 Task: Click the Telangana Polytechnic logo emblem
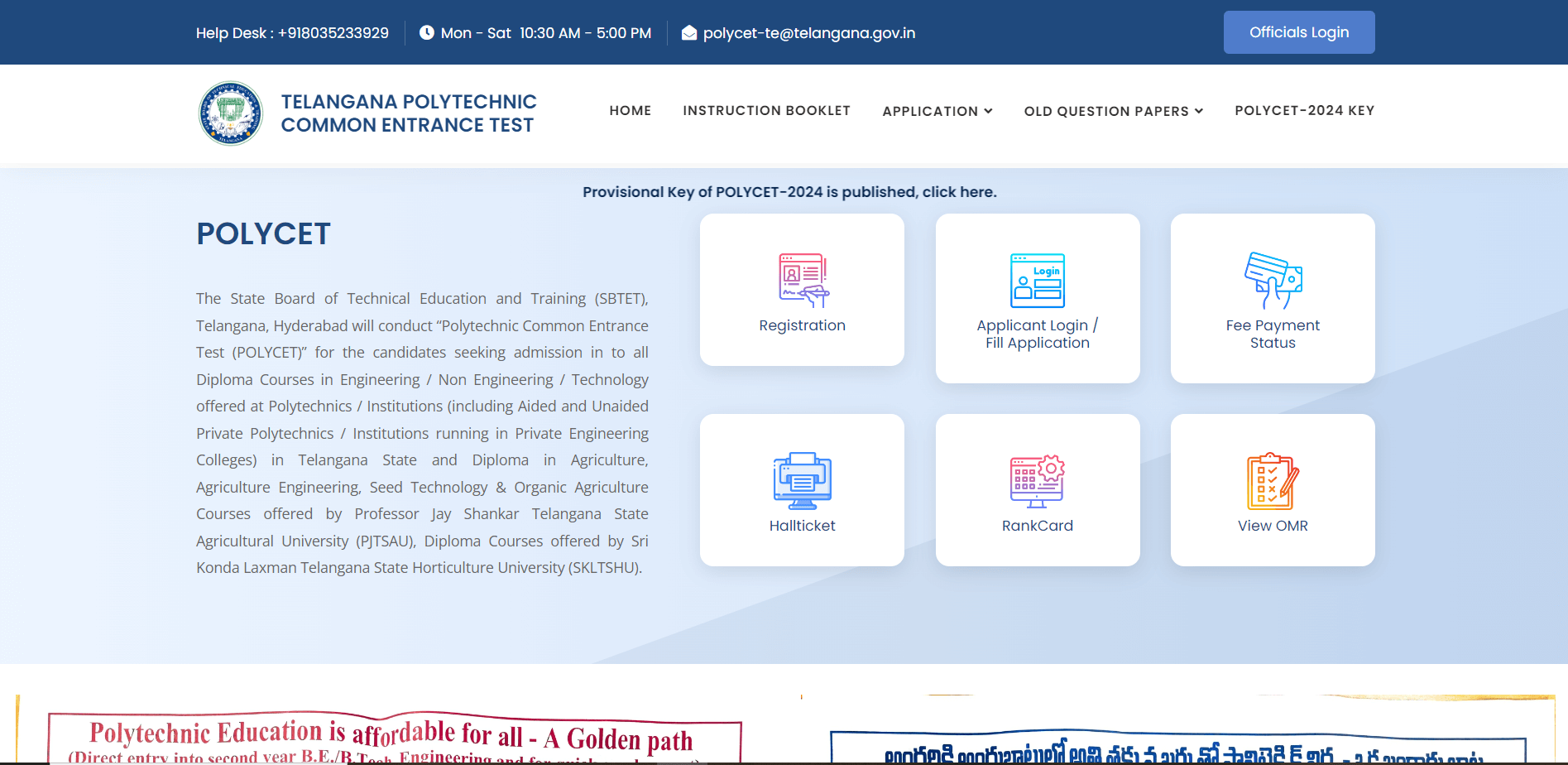point(231,113)
